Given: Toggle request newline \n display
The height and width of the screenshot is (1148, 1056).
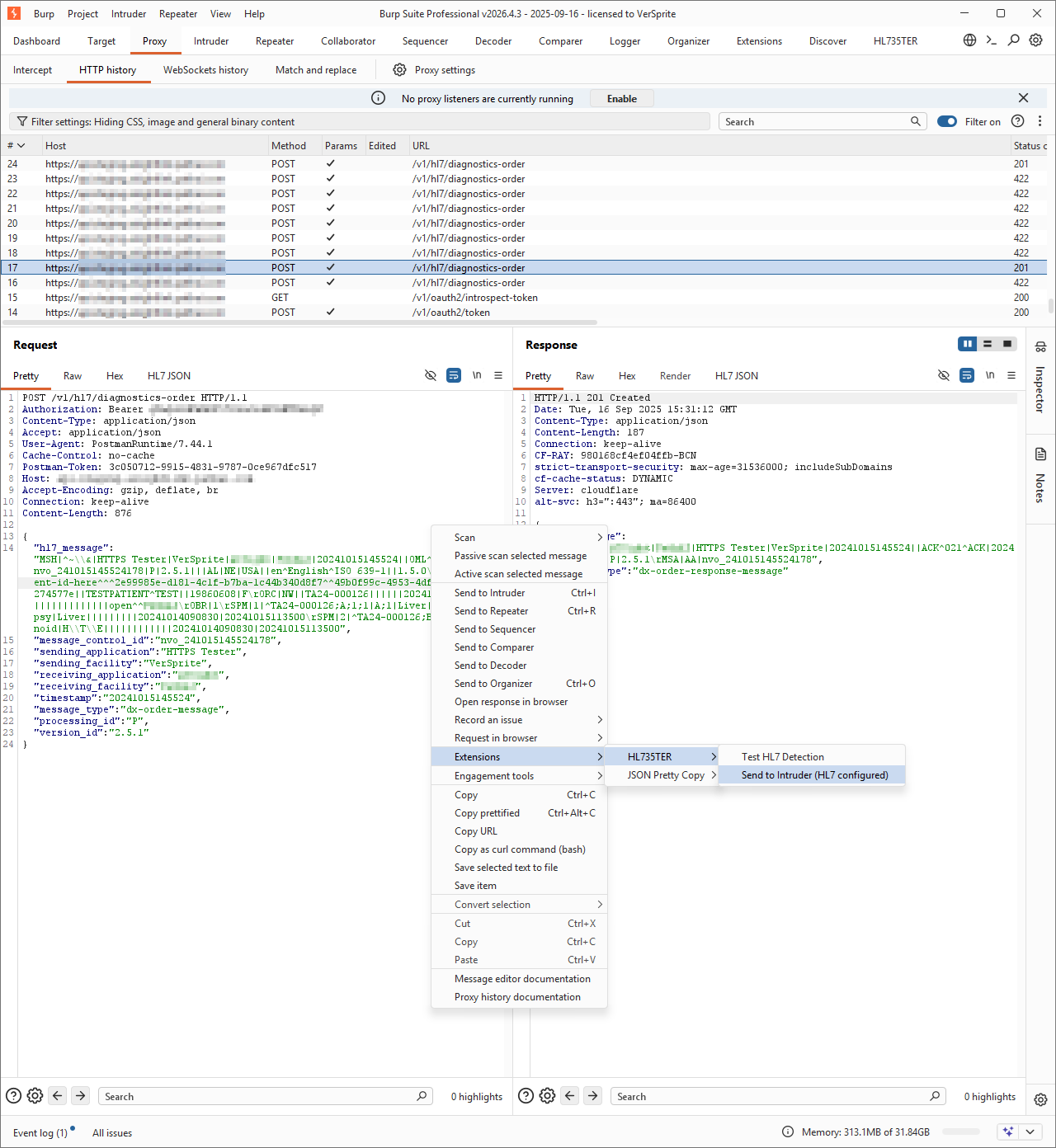Looking at the screenshot, I should pyautogui.click(x=477, y=375).
